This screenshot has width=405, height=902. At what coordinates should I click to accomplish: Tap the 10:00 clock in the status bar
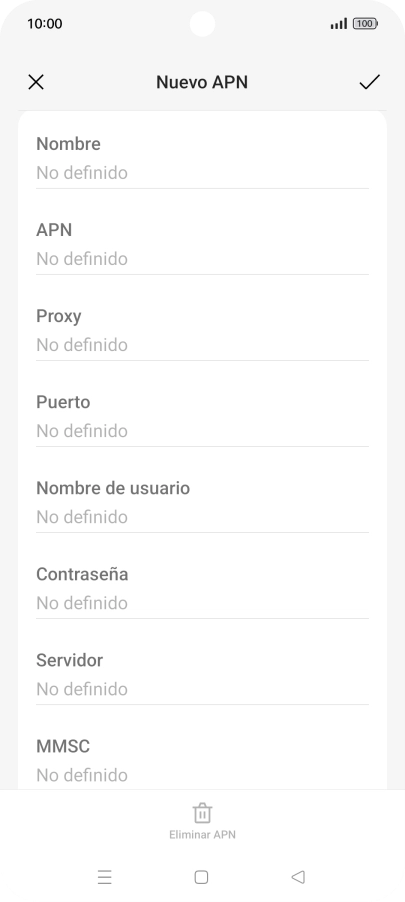pyautogui.click(x=44, y=24)
